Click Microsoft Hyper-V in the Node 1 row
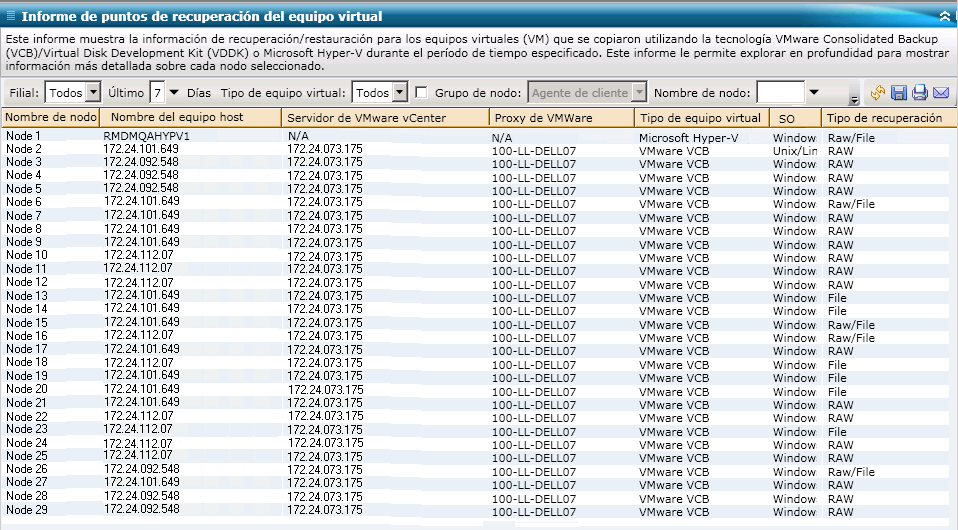This screenshot has width=958, height=530. (689, 138)
